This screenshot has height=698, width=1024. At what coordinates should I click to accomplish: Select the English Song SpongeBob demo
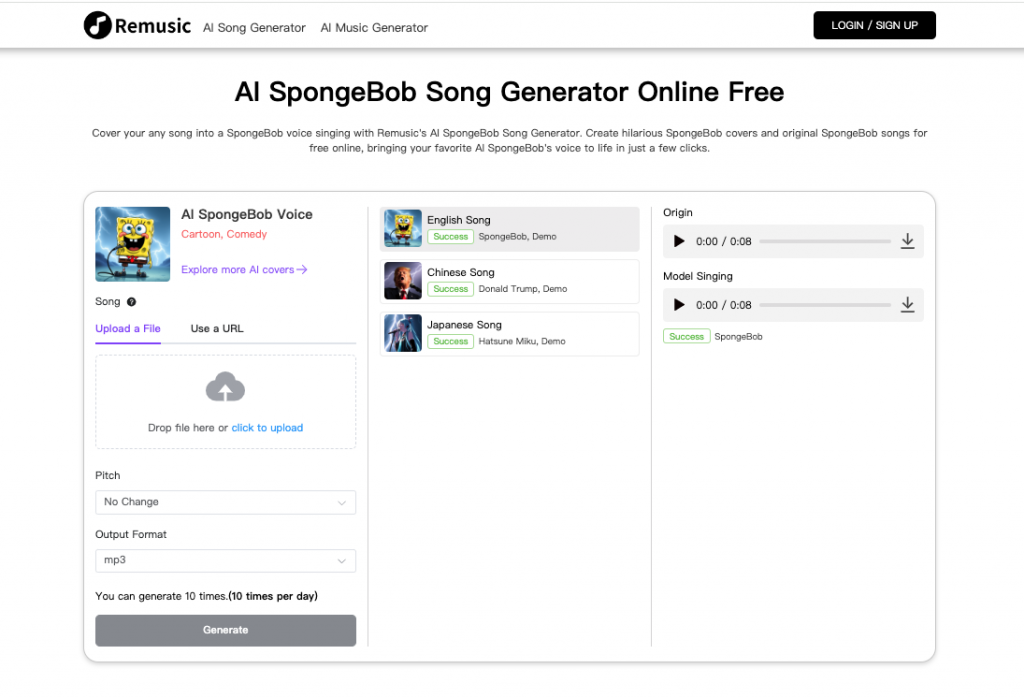[510, 229]
